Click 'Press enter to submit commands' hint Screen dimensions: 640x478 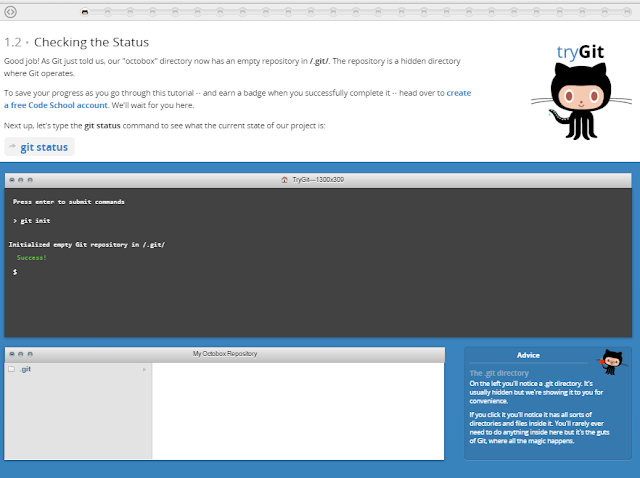tap(69, 202)
